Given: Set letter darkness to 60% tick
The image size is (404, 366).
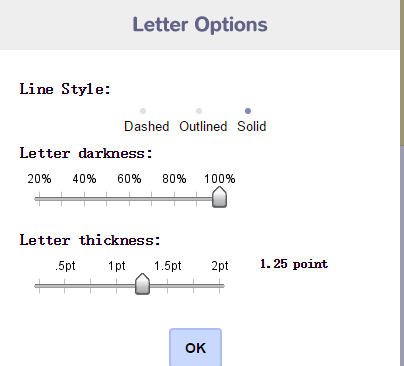Looking at the screenshot, I should coord(129,199).
